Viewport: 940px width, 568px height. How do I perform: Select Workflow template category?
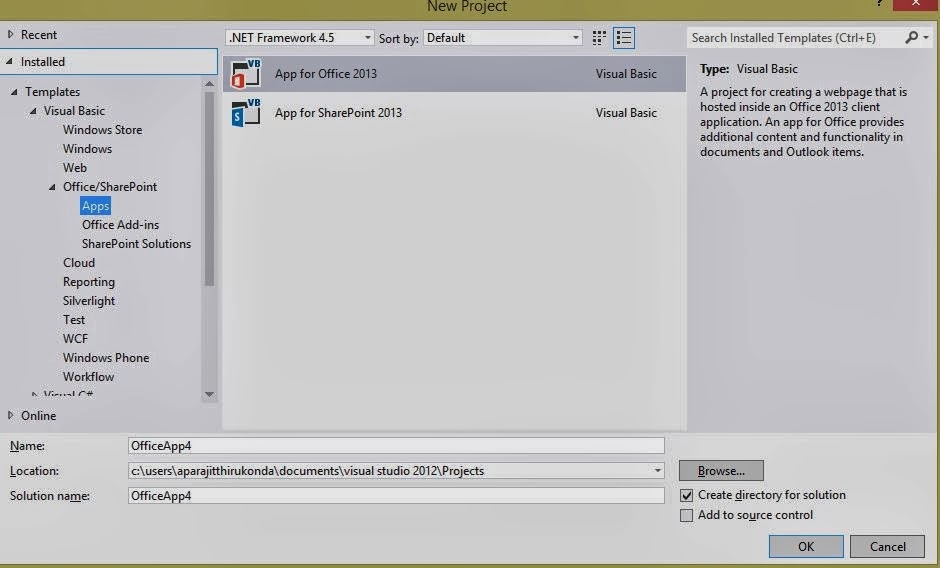coord(88,377)
